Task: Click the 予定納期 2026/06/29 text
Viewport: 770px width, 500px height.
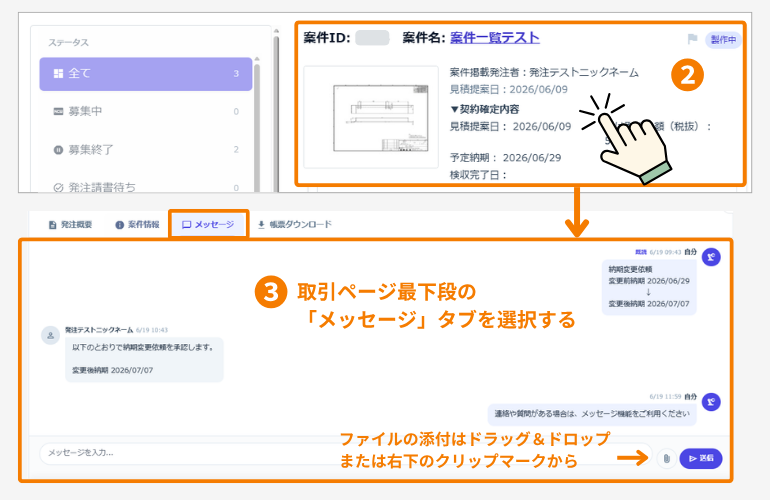Action: point(505,158)
